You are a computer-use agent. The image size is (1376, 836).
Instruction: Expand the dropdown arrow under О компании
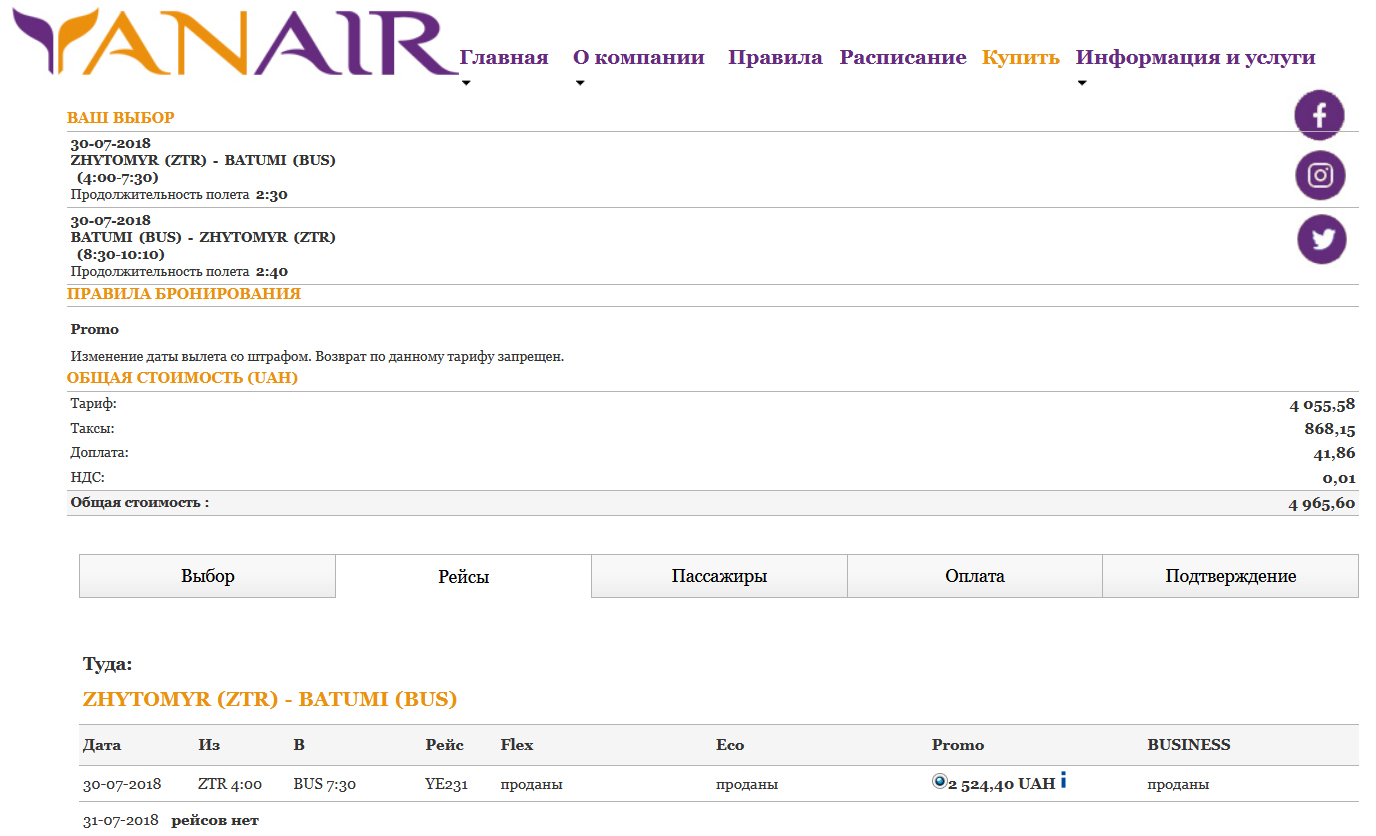(x=580, y=83)
